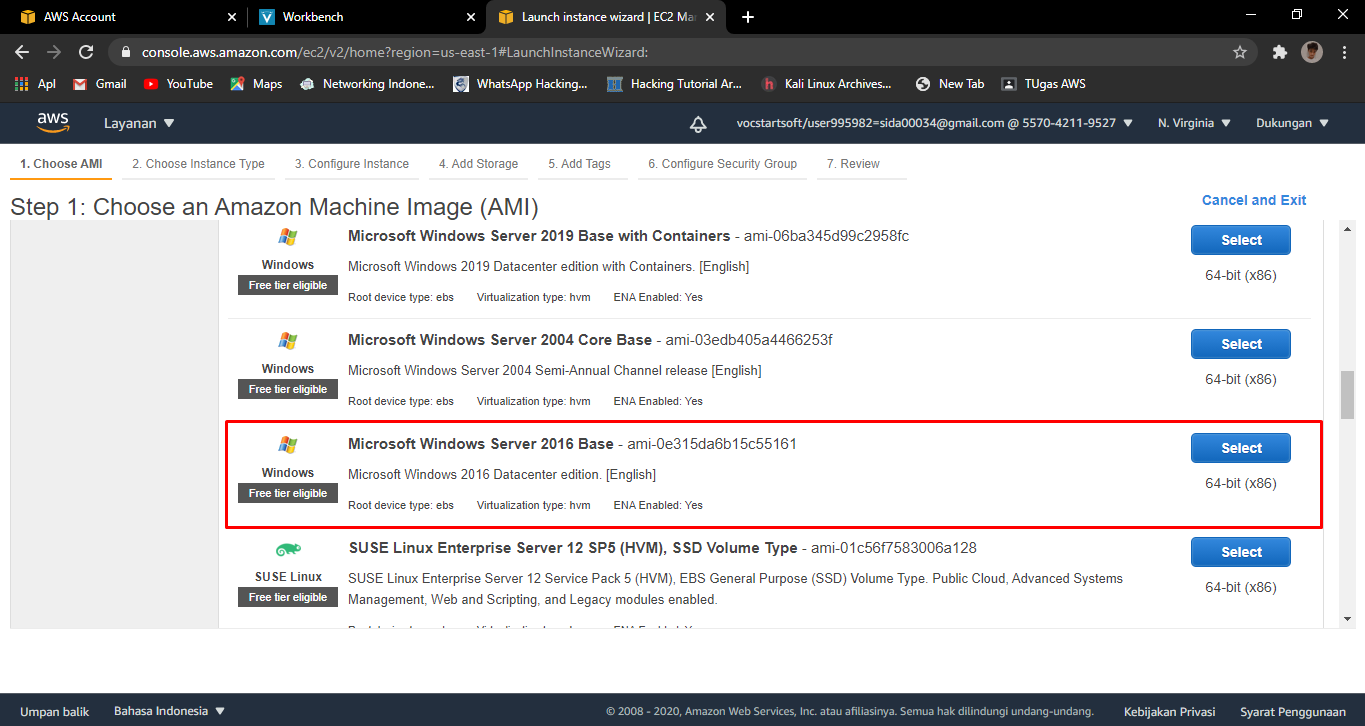
Task: Expand the Layanan services dropdown
Action: point(139,123)
